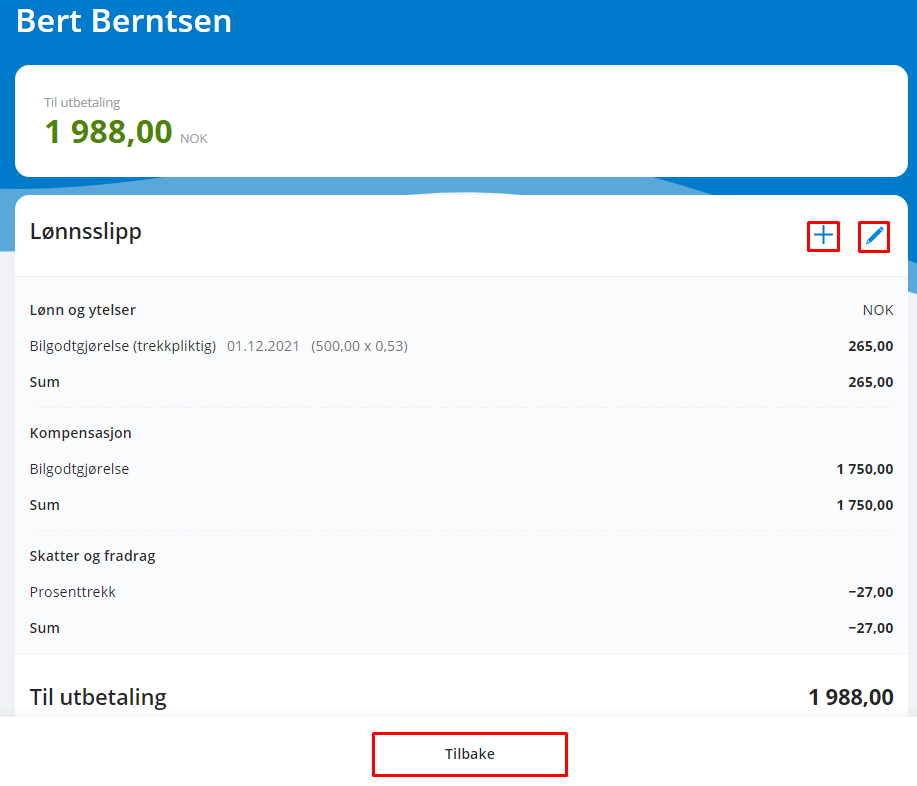This screenshot has width=917, height=786.
Task: Click the Bert Berntsen name heading
Action: pyautogui.click(x=124, y=22)
